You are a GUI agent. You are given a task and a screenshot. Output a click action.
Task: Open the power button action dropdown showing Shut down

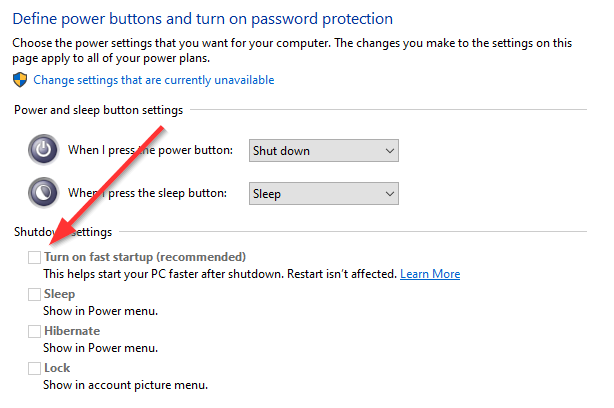tap(324, 151)
